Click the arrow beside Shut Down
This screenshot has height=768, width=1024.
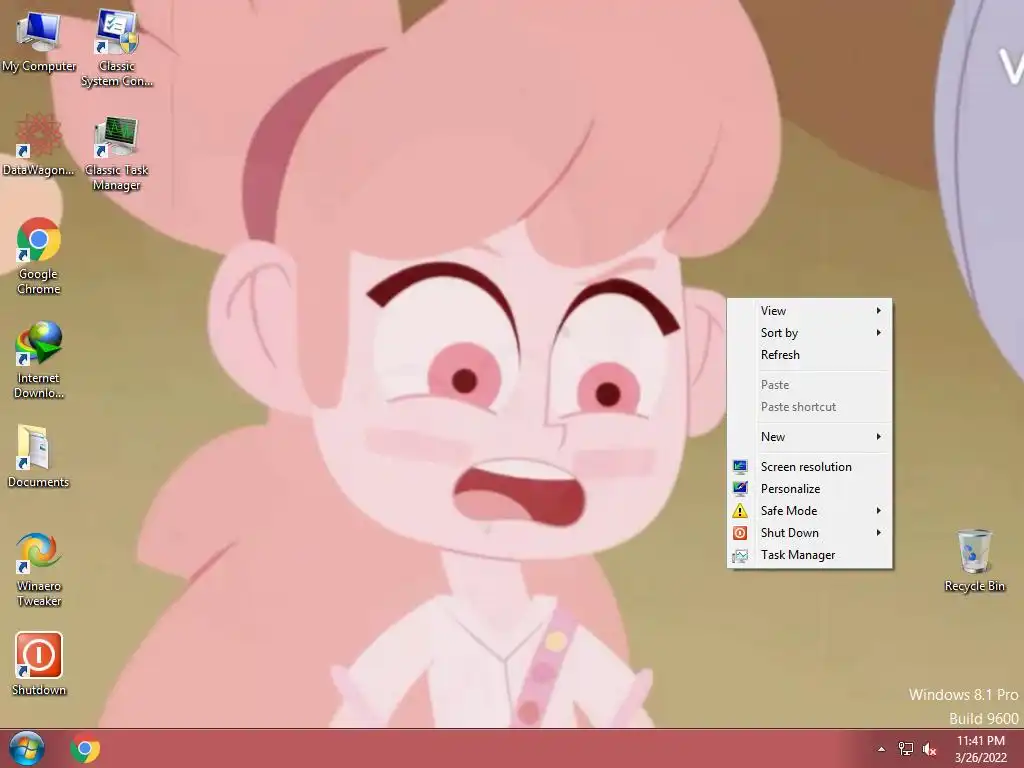(x=879, y=533)
